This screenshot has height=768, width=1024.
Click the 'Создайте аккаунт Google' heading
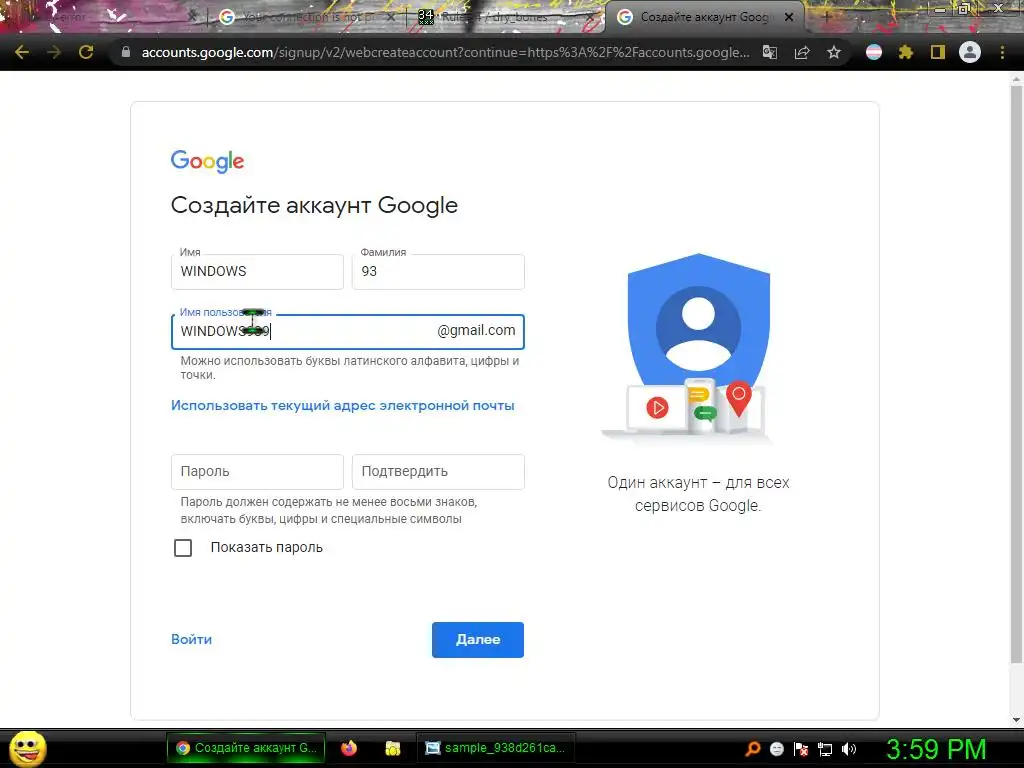[x=314, y=205]
